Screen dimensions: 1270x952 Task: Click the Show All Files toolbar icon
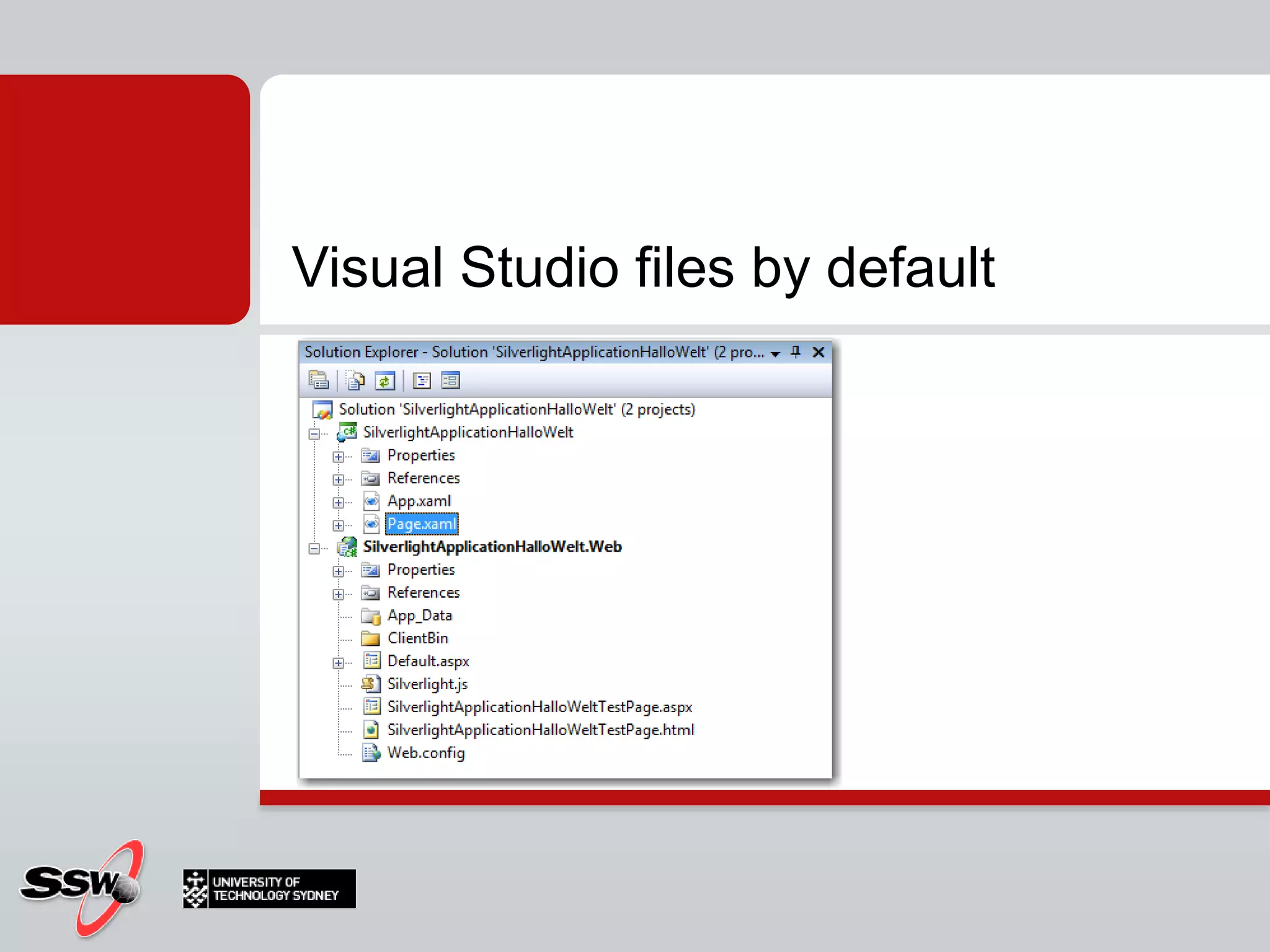355,381
